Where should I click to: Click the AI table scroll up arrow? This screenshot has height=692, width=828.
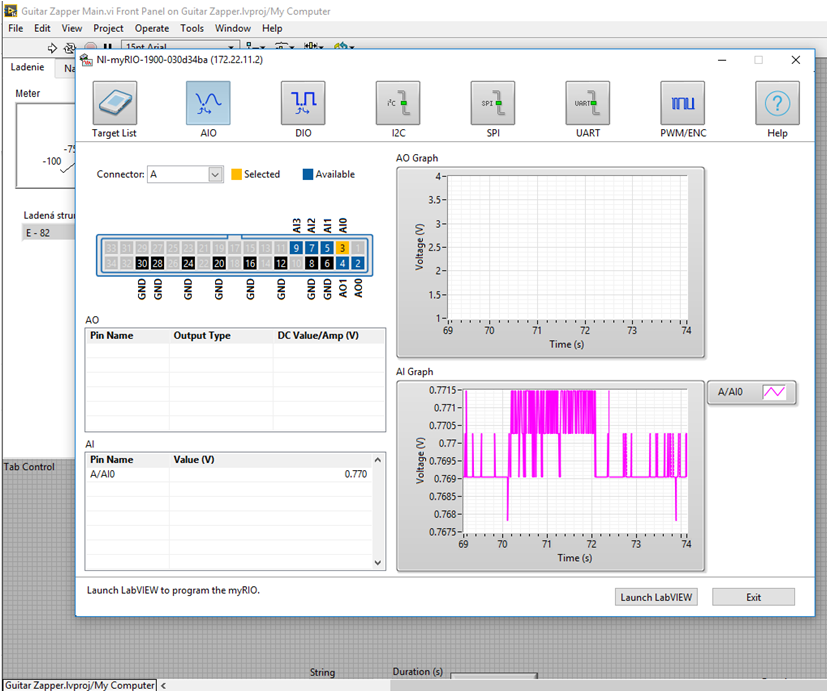(378, 460)
